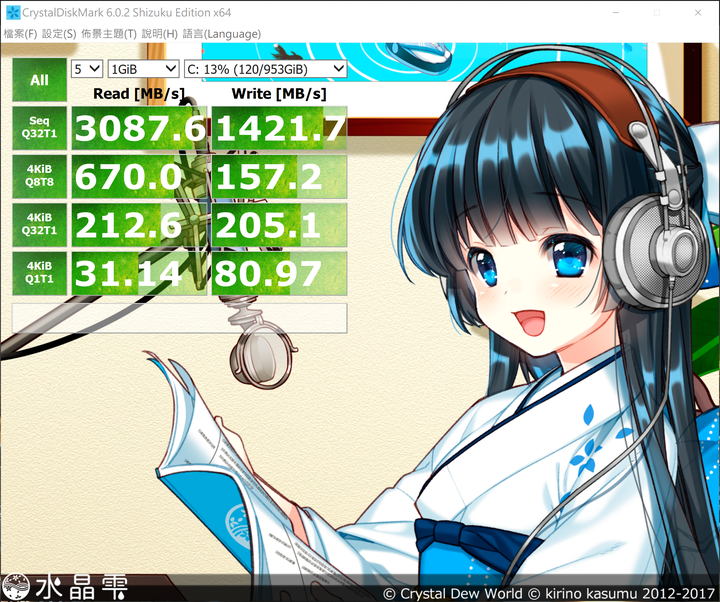Click the Seq write result 1421.7

tap(279, 128)
